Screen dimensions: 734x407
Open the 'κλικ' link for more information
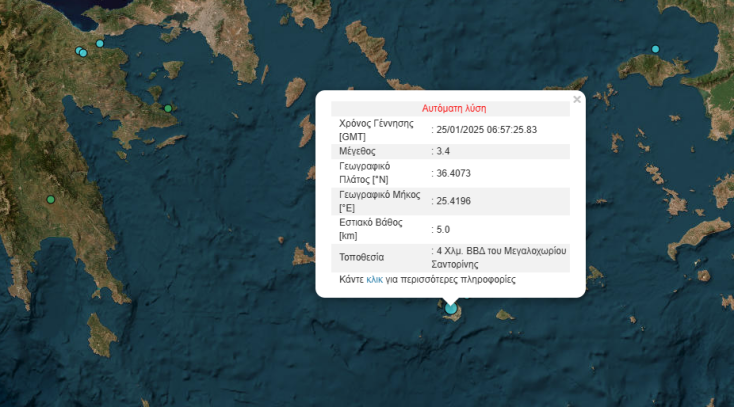375,280
